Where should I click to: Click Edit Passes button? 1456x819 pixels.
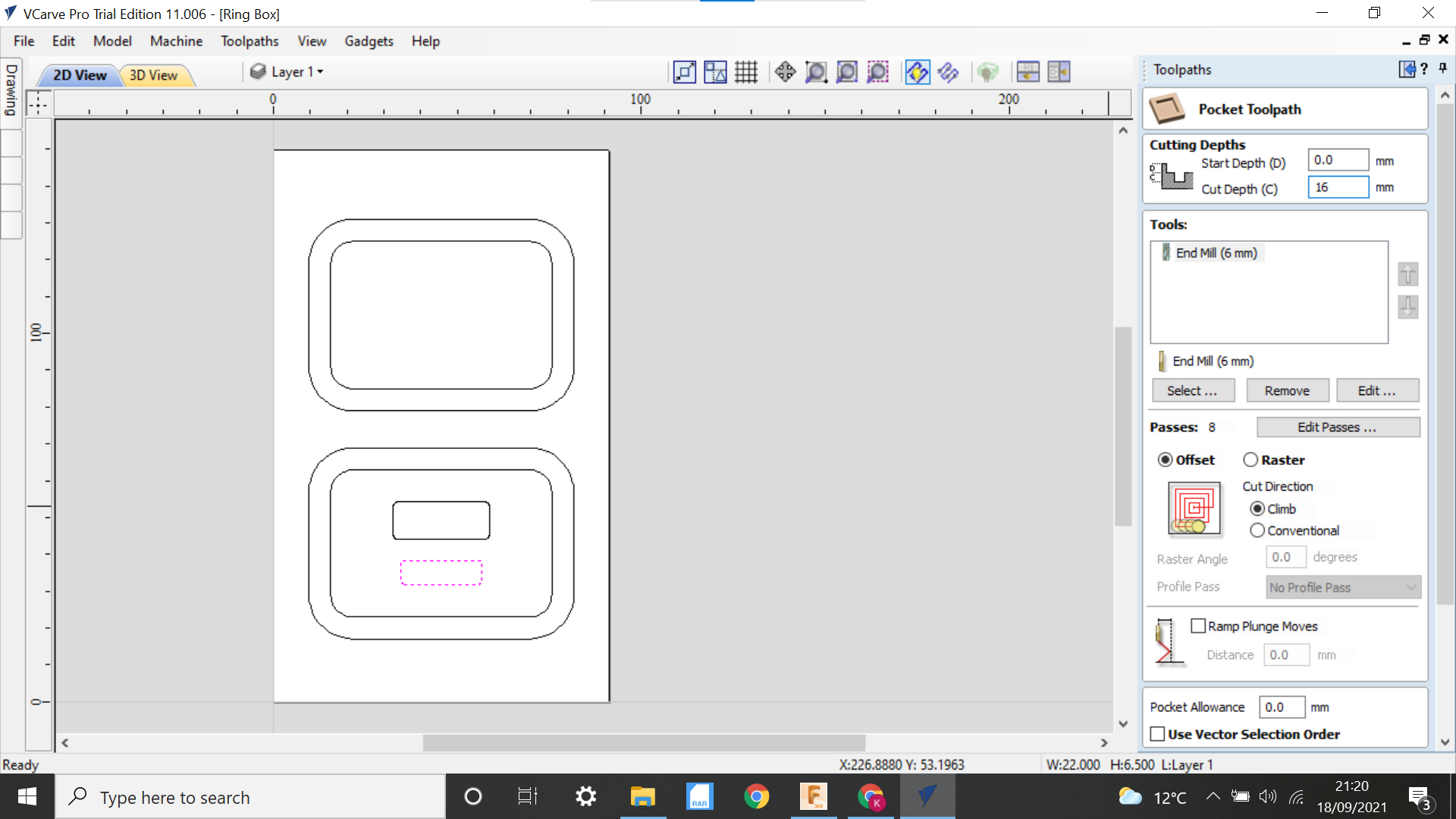point(1338,427)
